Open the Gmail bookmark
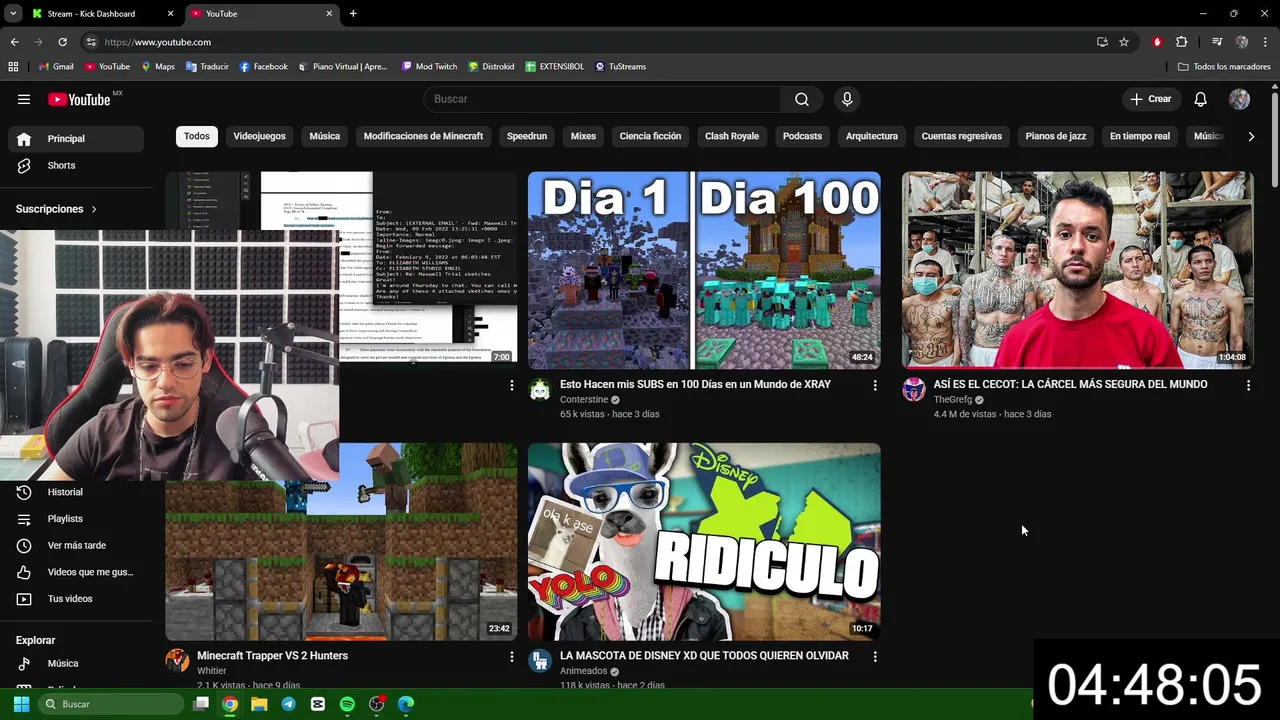 [56, 67]
